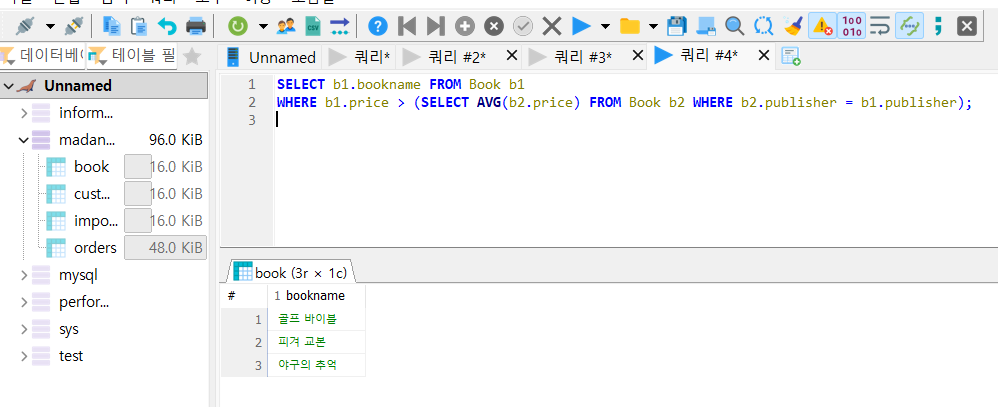Toggle the word wrap icon
The image size is (998, 407).
click(880, 26)
